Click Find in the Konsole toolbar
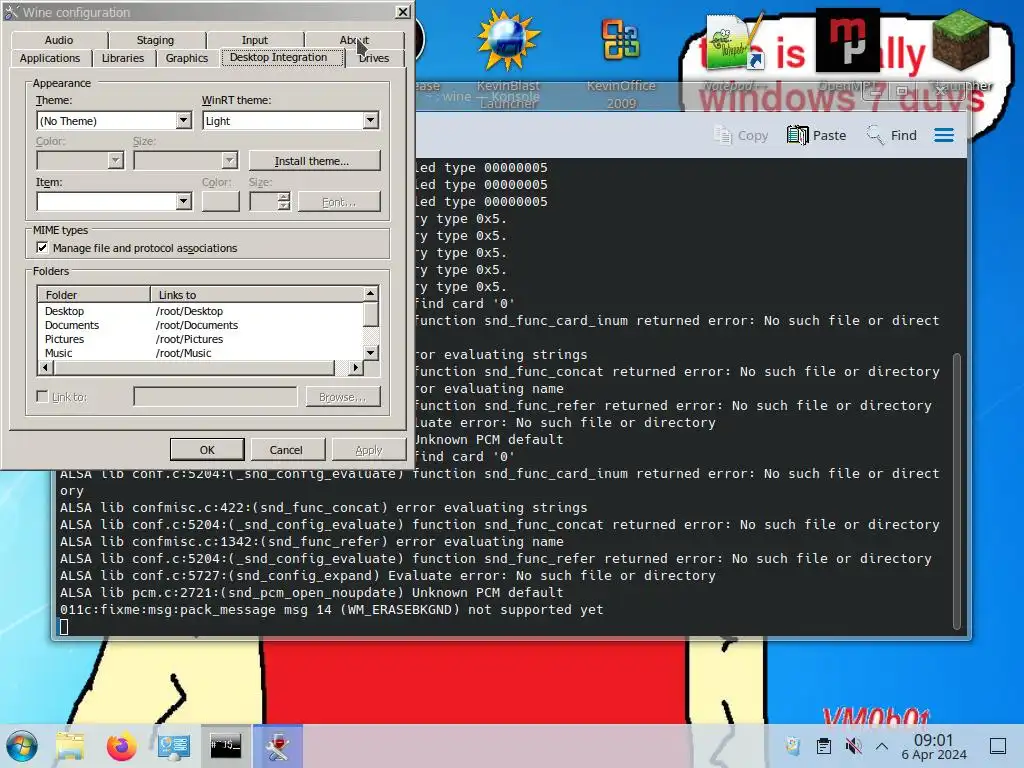 pyautogui.click(x=891, y=135)
